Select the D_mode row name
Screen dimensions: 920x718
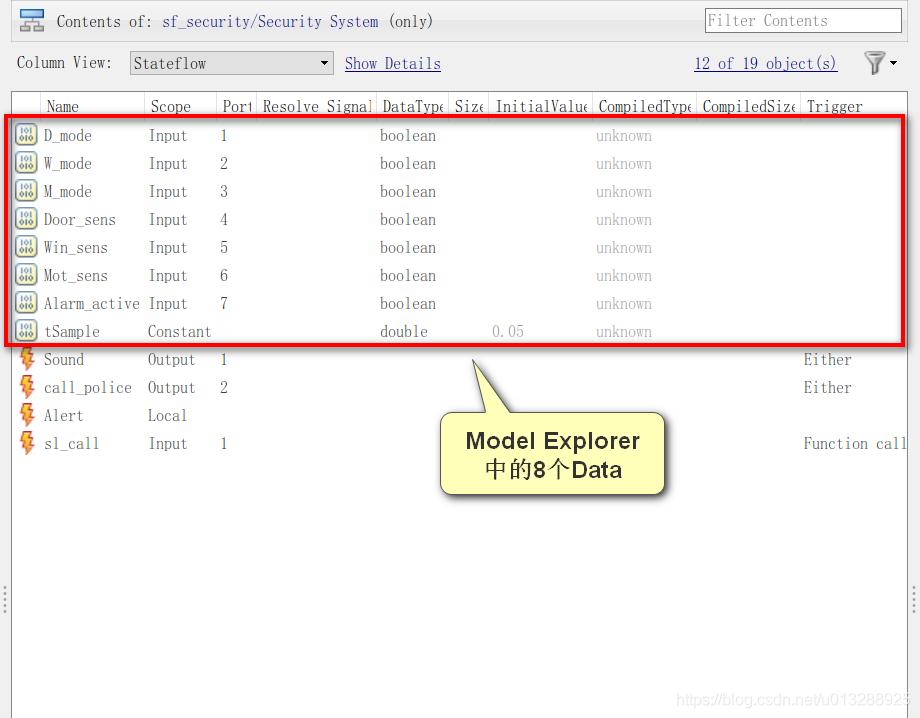[x=67, y=136]
